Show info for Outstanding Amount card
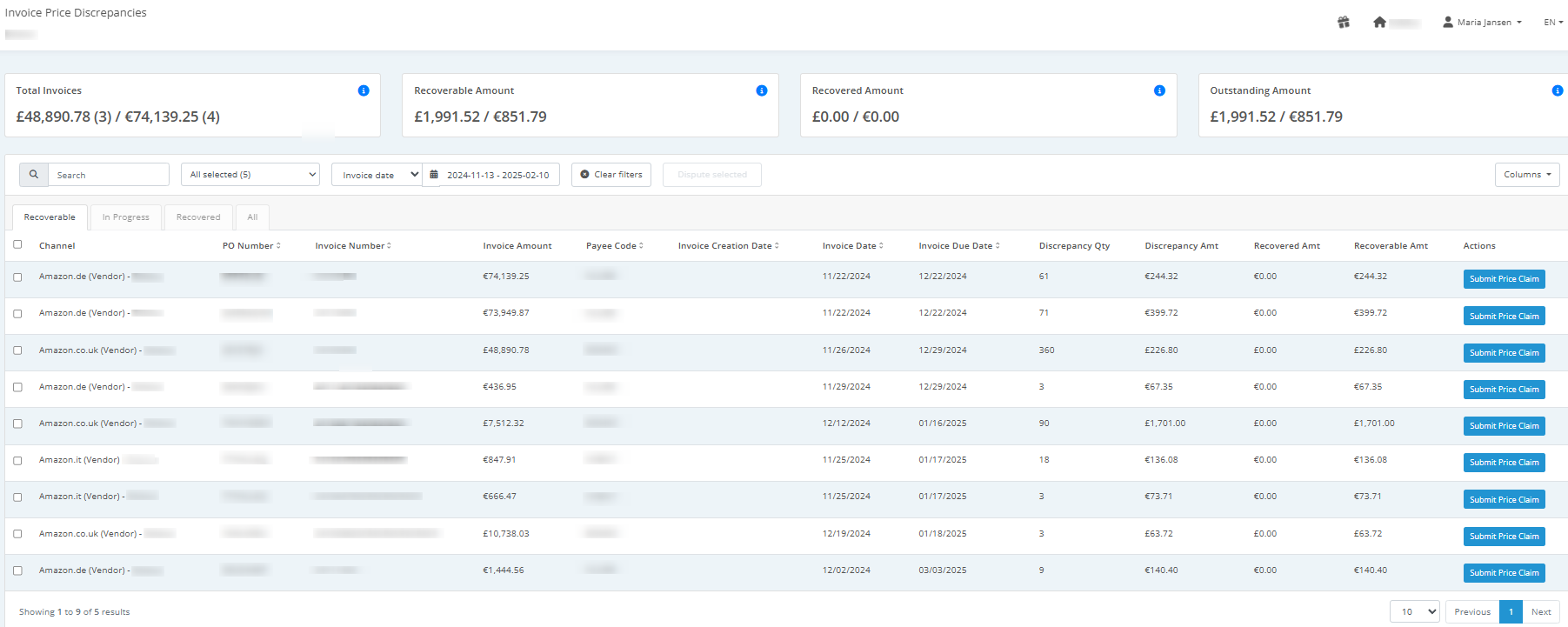This screenshot has width=1568, height=627. pos(1558,90)
